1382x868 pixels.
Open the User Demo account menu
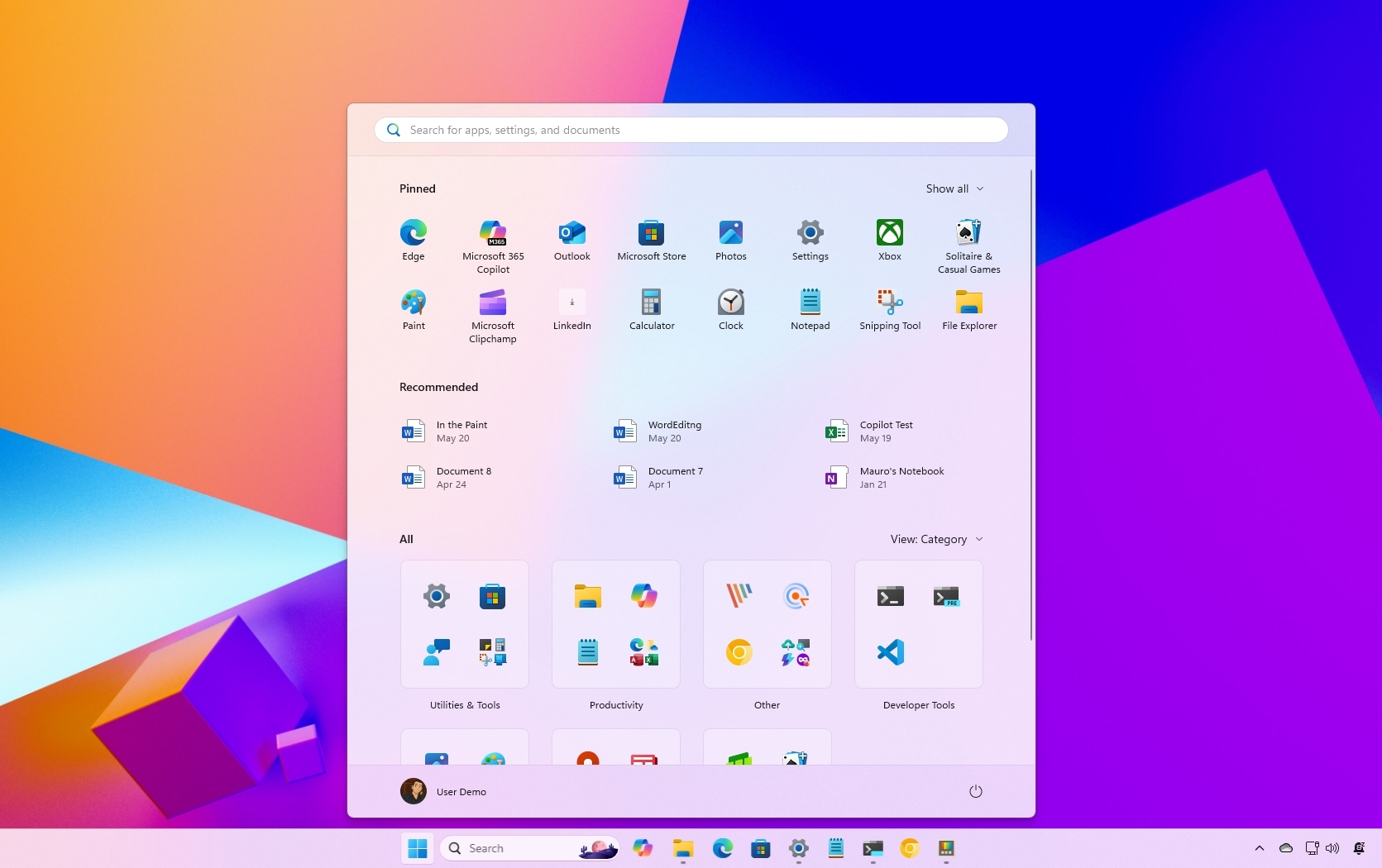click(443, 791)
